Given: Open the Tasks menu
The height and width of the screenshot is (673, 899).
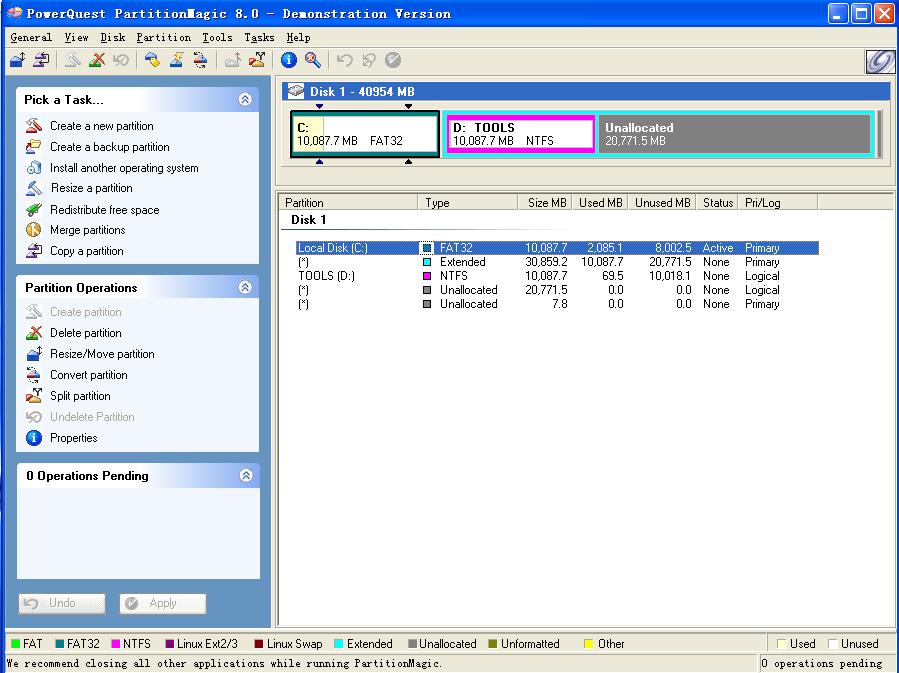Looking at the screenshot, I should (259, 37).
